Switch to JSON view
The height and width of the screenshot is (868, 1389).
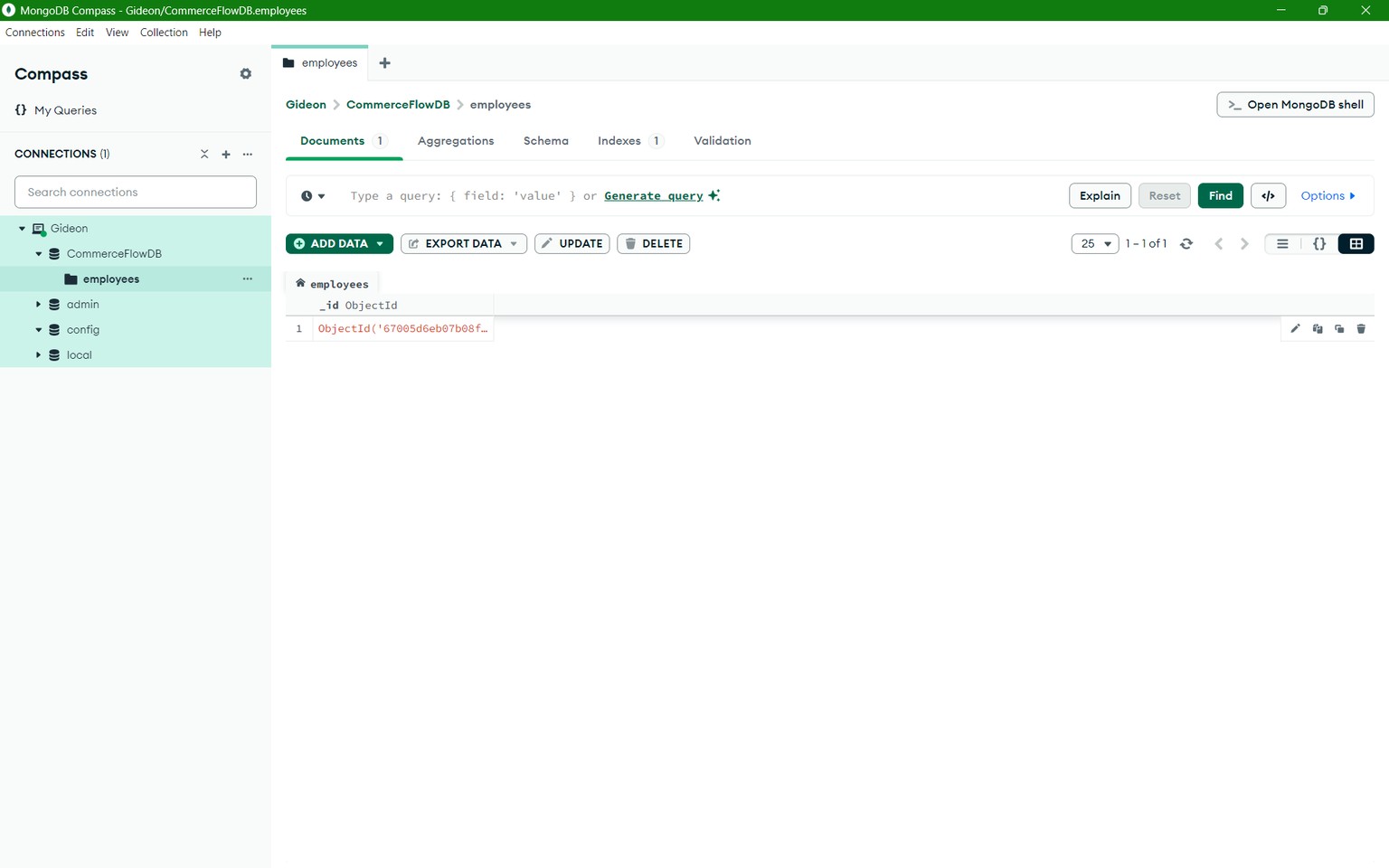pos(1319,244)
